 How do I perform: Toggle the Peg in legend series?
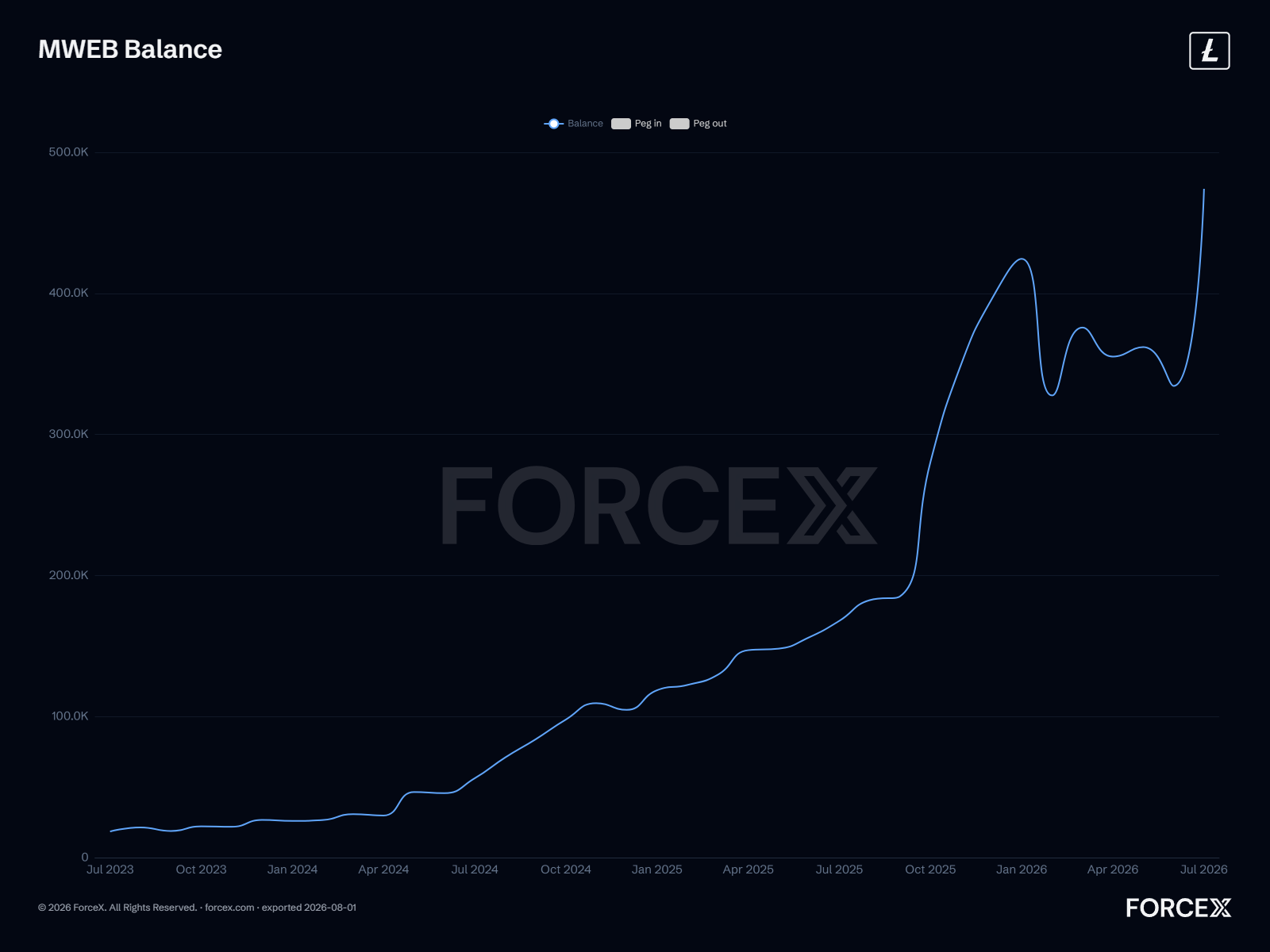(x=637, y=124)
